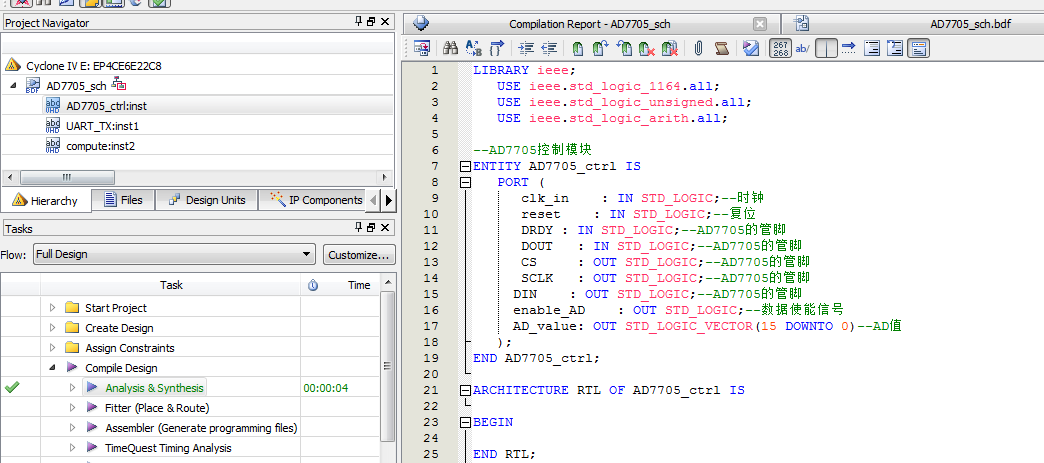Toggle the split editor view button
1044x463 pixels.
[x=826, y=47]
